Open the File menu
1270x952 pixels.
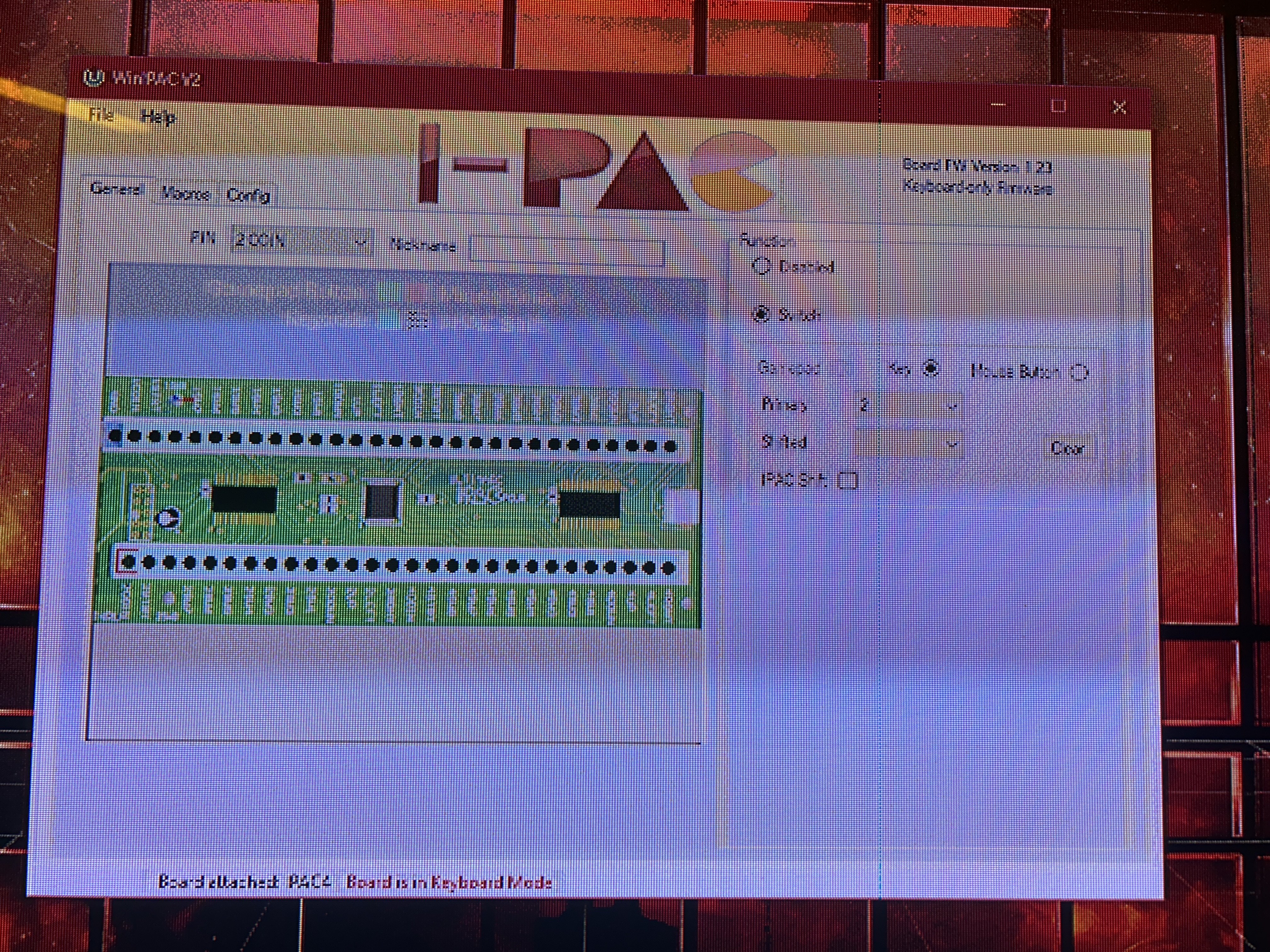click(x=102, y=115)
